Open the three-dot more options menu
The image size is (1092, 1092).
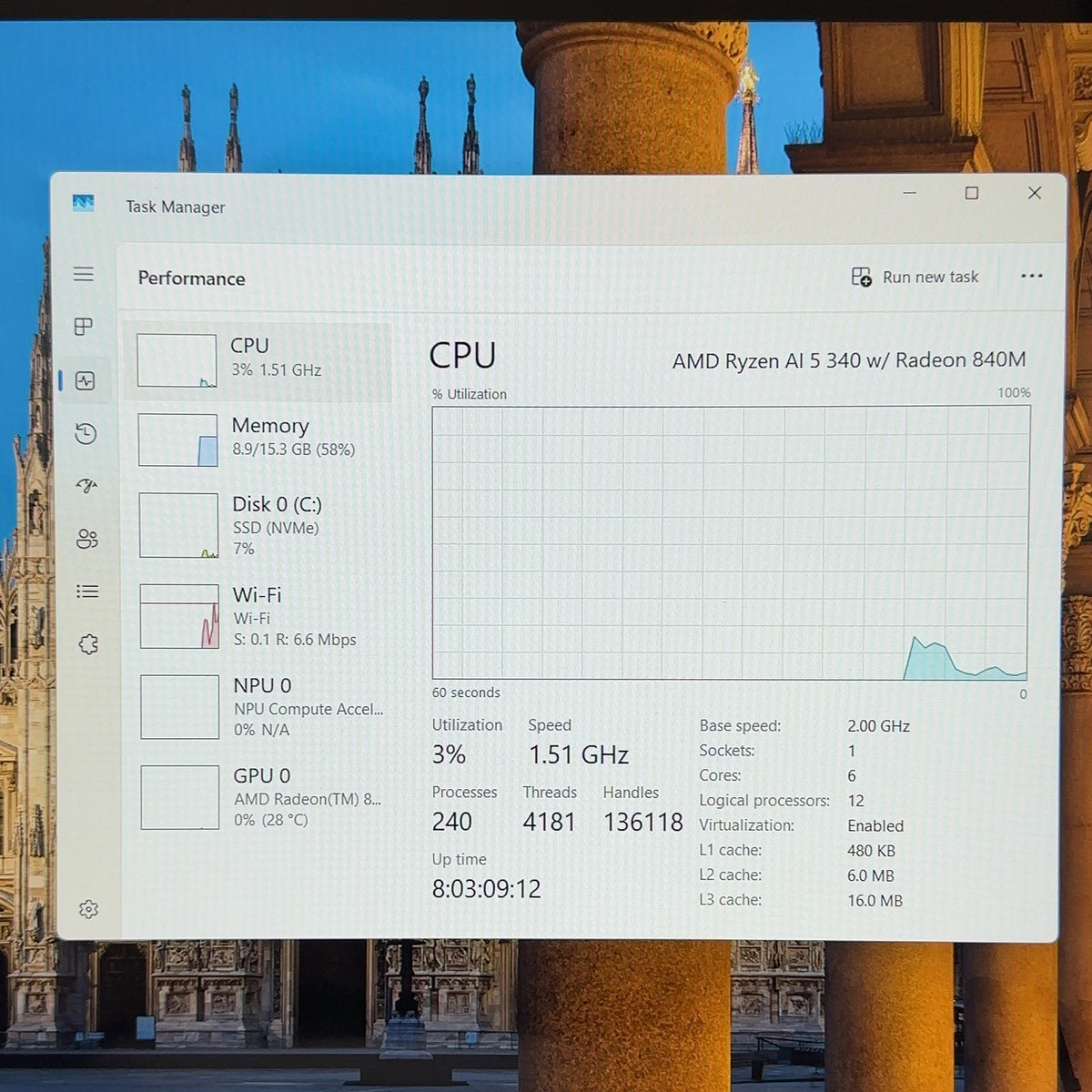pos(1031,276)
